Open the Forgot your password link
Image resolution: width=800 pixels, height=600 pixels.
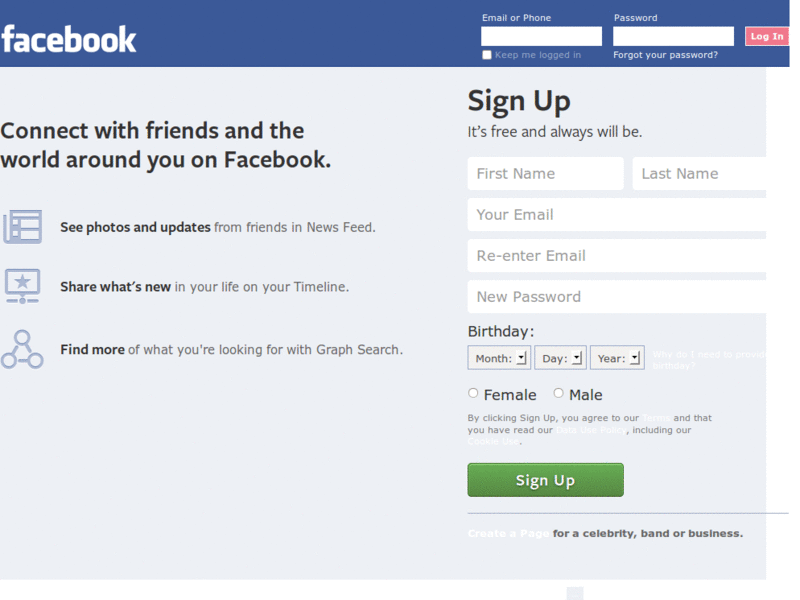[665, 55]
